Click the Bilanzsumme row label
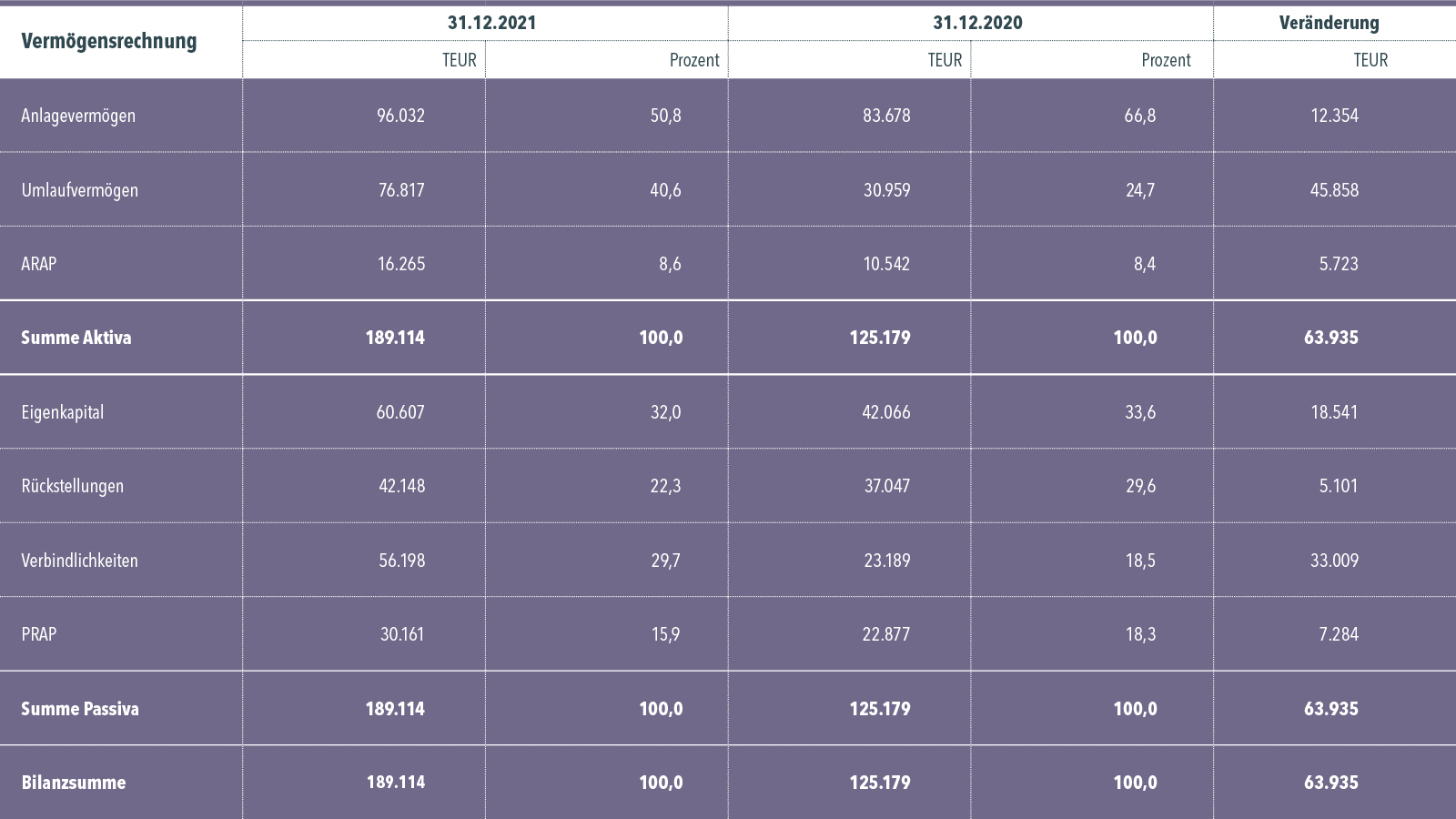Screen dimensions: 1456x819 coord(74,783)
